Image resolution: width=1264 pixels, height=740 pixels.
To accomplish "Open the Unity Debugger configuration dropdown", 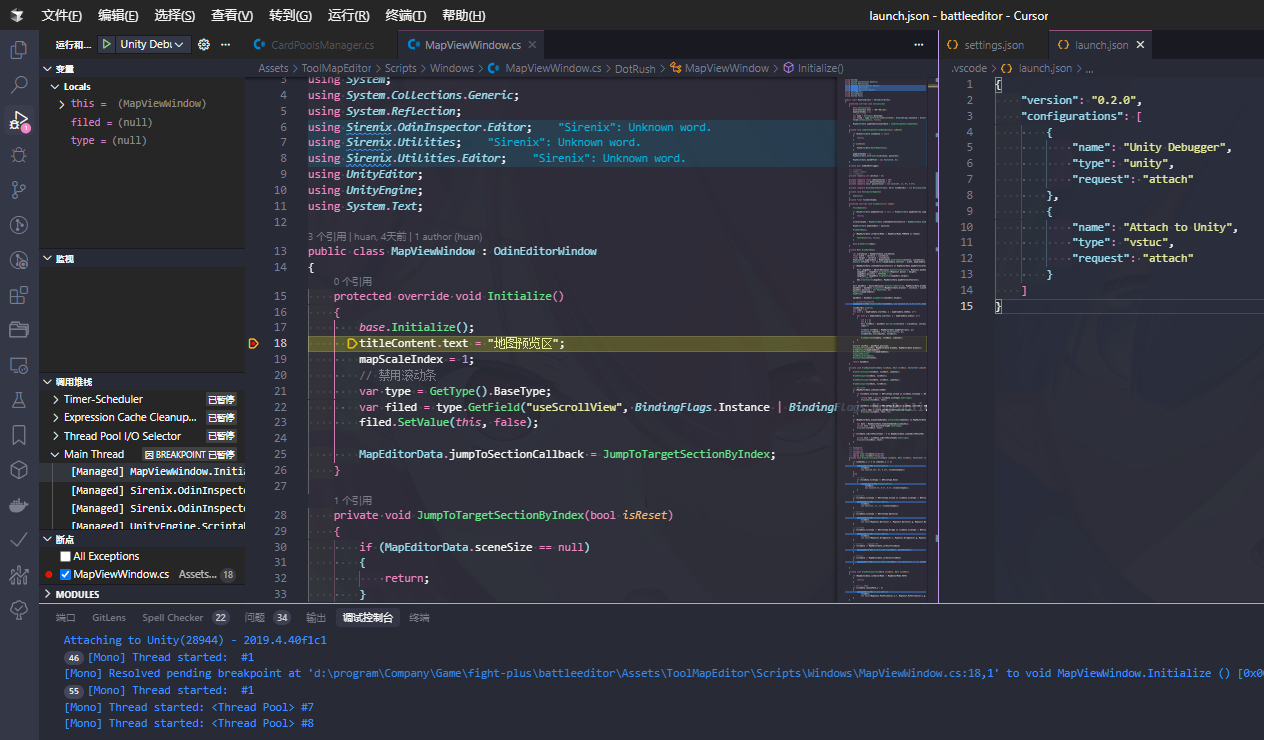I will [152, 44].
